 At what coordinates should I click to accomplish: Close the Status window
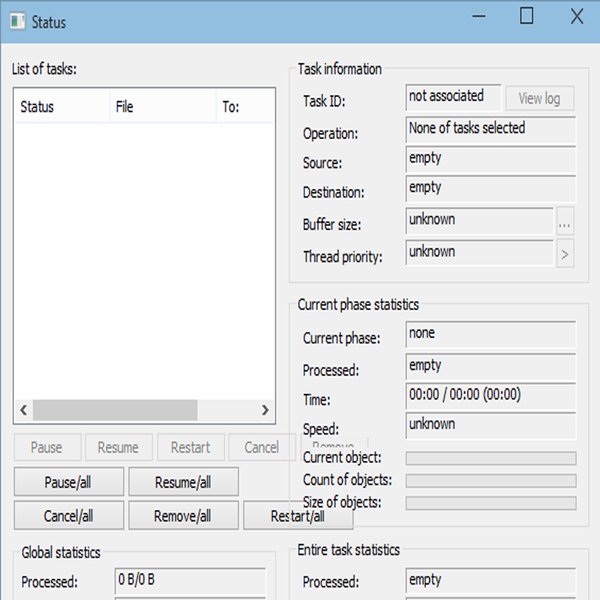[577, 16]
